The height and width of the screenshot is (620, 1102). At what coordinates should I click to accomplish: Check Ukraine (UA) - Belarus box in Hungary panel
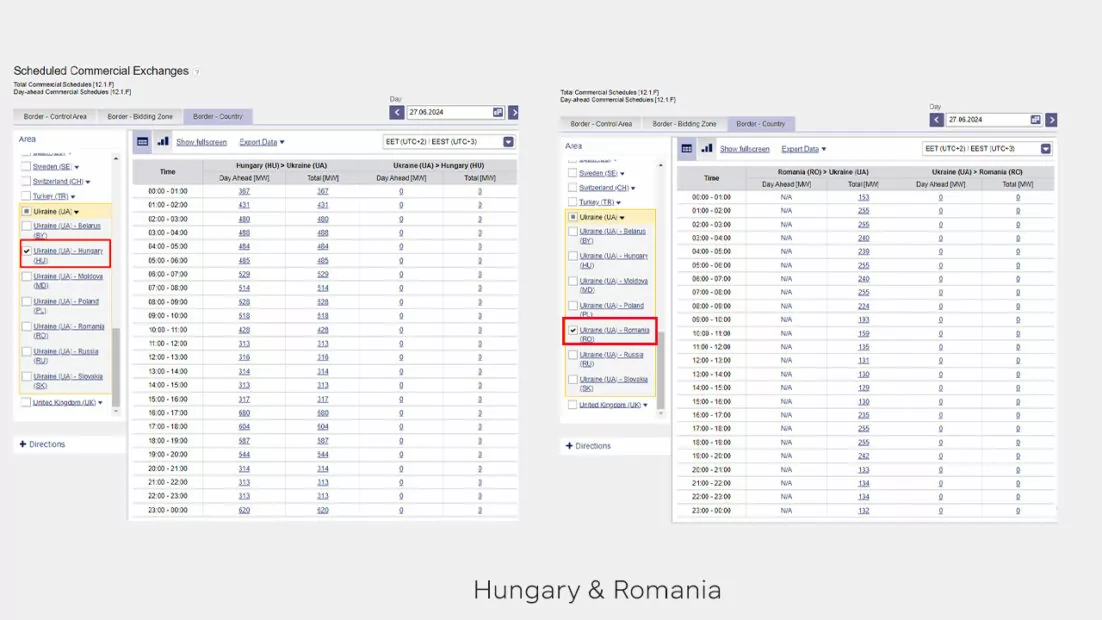27,226
